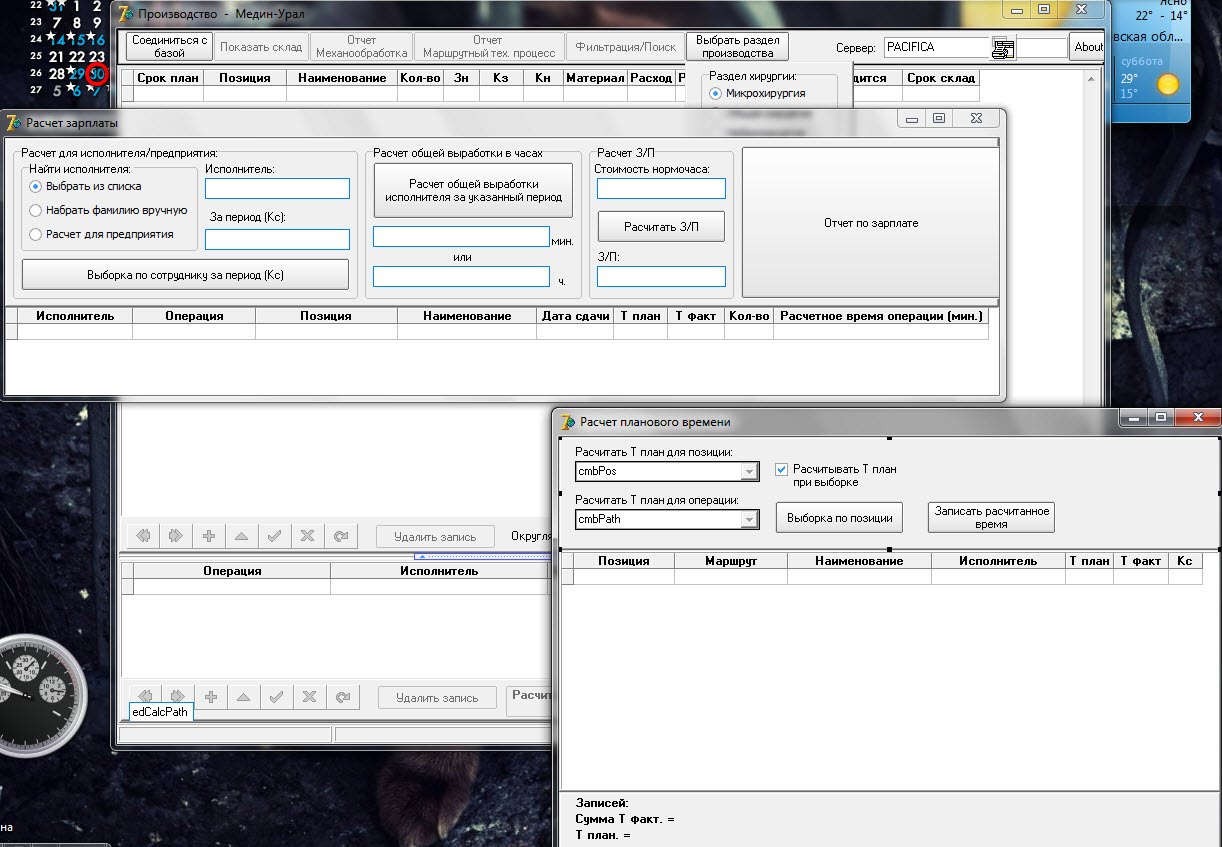The height and width of the screenshot is (847, 1222).
Task: Focus the hours (ч.) output field
Action: (461, 277)
